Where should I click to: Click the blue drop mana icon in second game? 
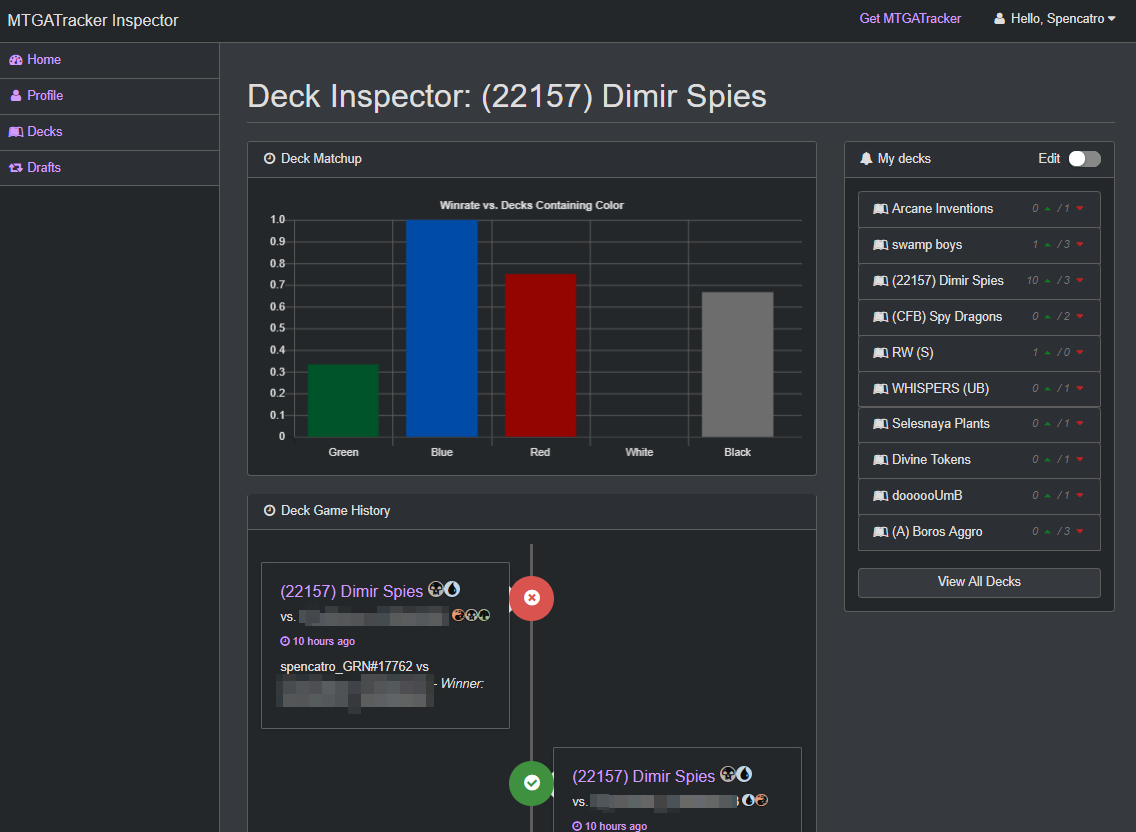[744, 775]
